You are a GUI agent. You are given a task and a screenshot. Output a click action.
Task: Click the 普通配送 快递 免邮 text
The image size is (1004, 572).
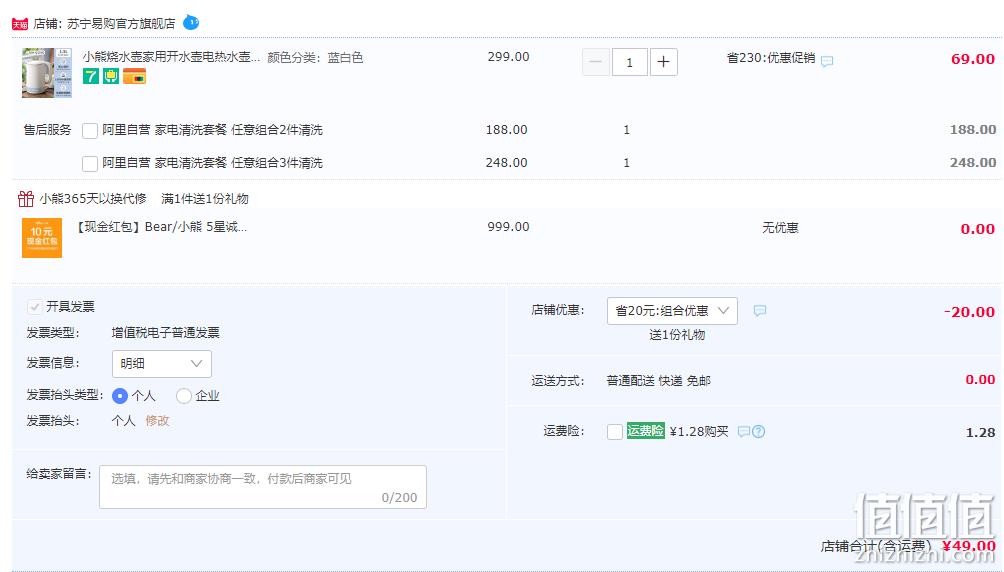(x=658, y=381)
